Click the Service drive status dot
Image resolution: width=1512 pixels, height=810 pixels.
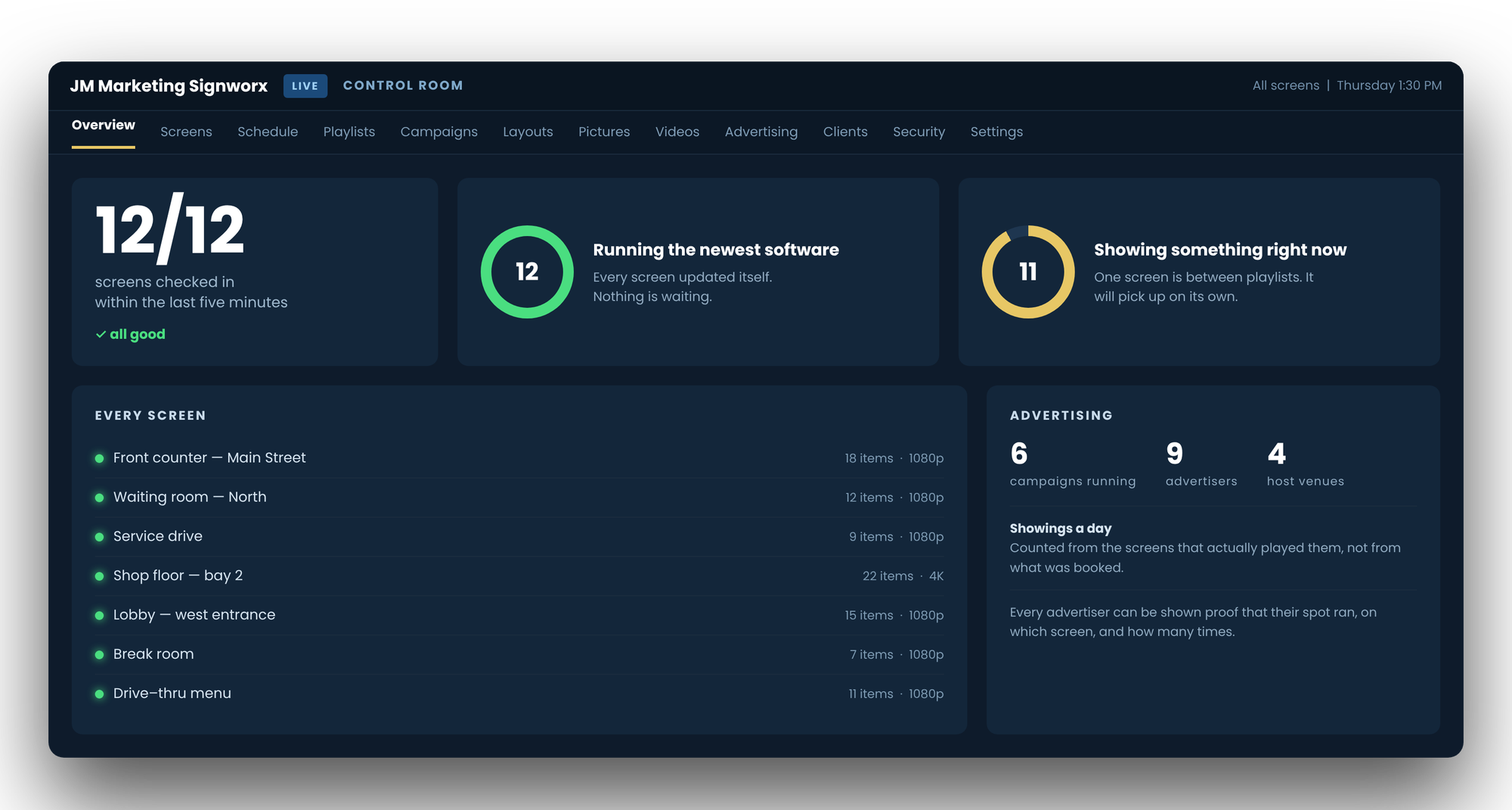click(99, 537)
